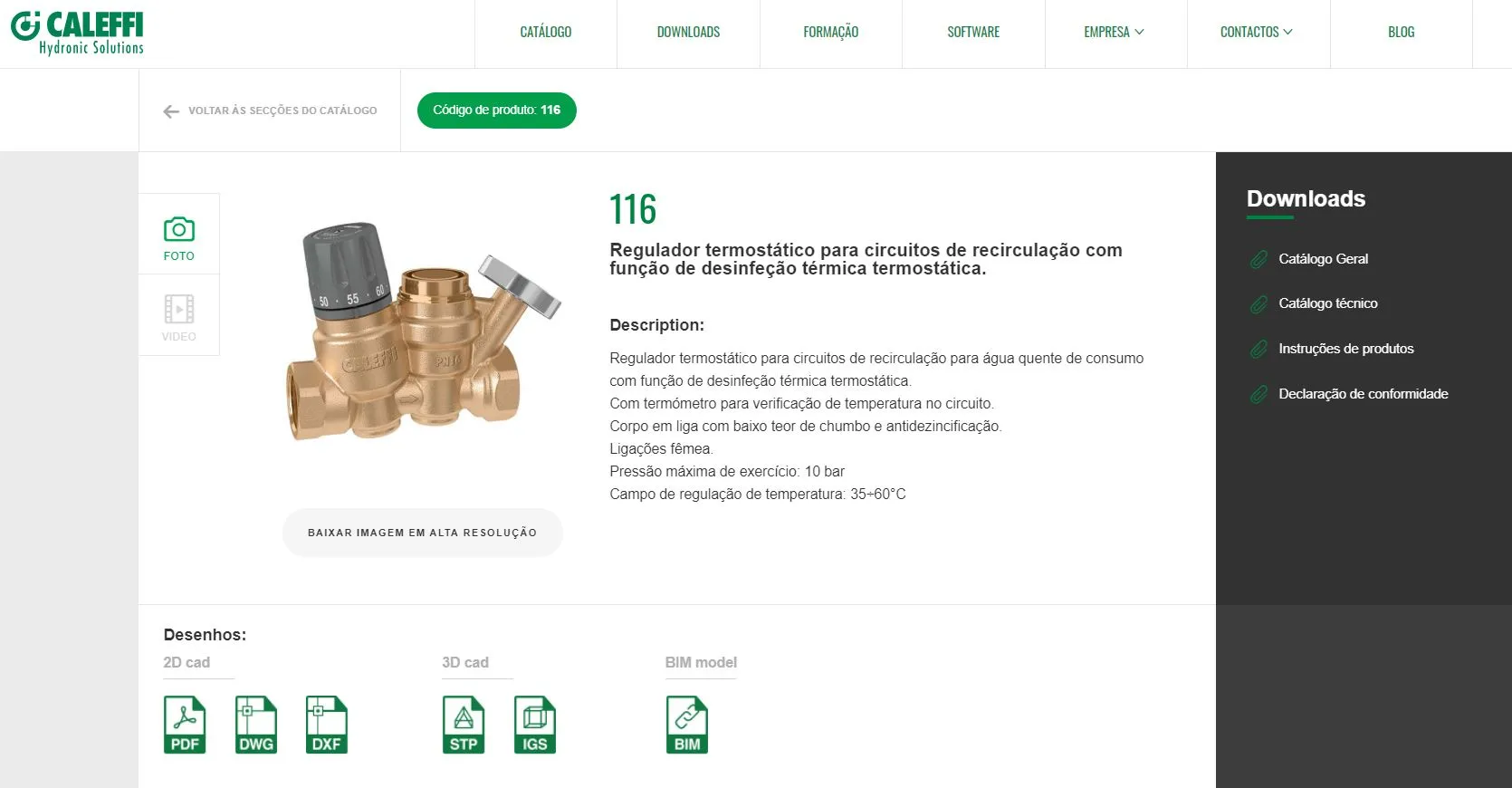Download the BIM model file
This screenshot has height=788, width=1512.
pyautogui.click(x=687, y=725)
